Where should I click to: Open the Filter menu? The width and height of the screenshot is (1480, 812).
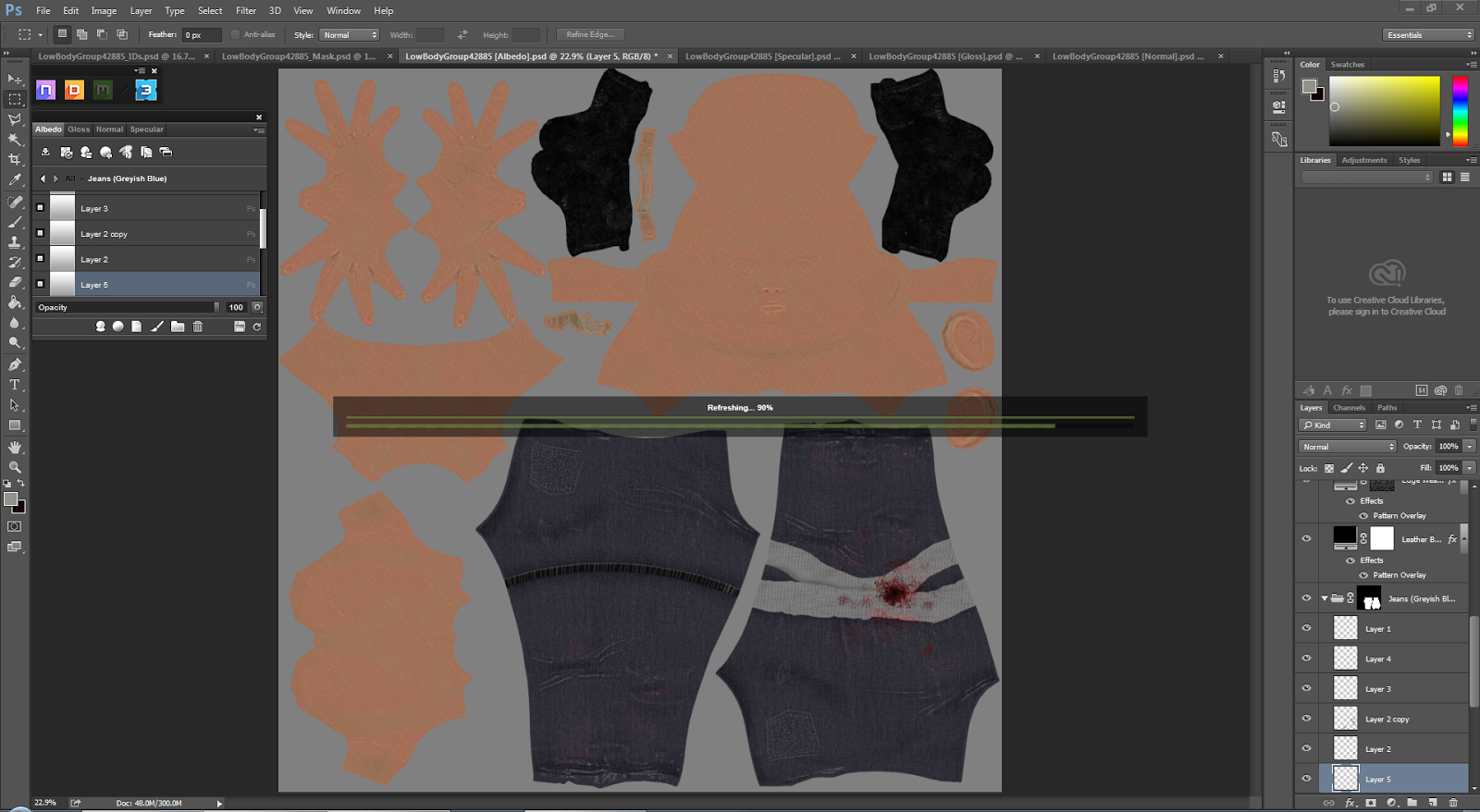click(x=246, y=11)
